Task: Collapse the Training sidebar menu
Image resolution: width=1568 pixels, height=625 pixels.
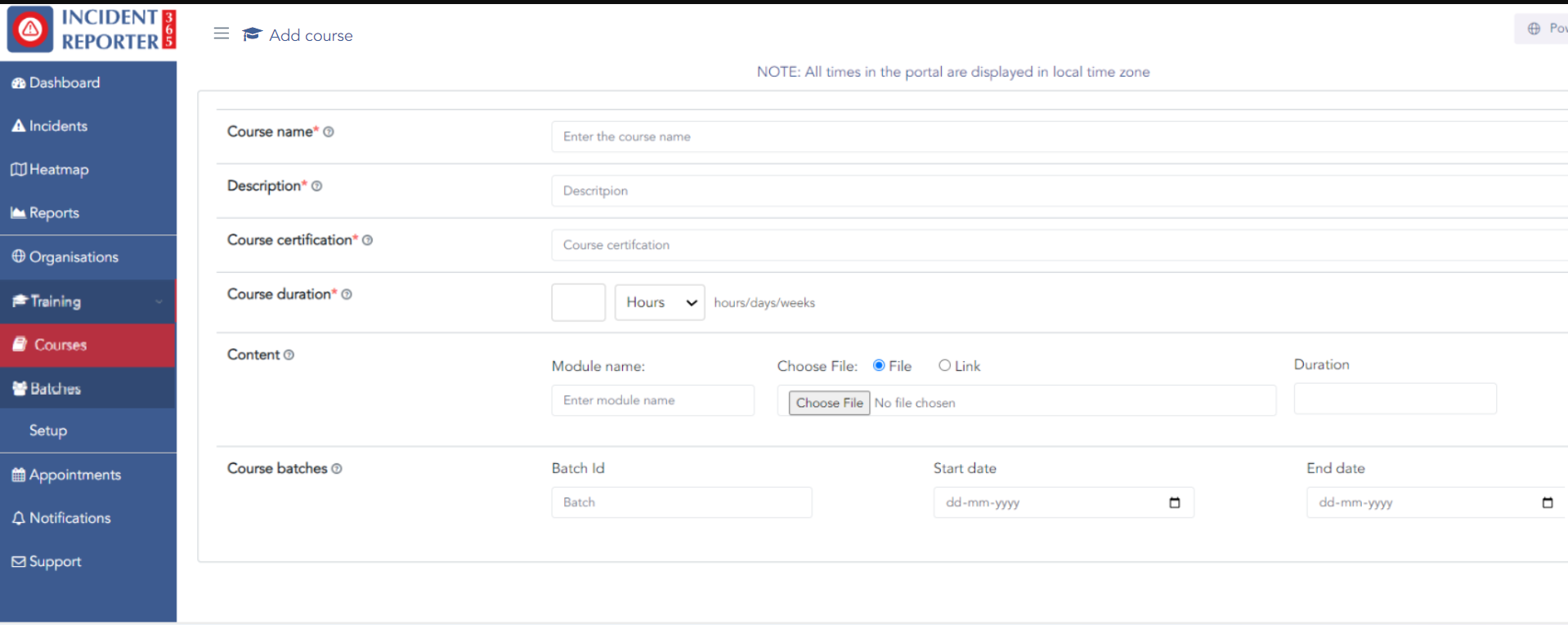Action: (87, 301)
